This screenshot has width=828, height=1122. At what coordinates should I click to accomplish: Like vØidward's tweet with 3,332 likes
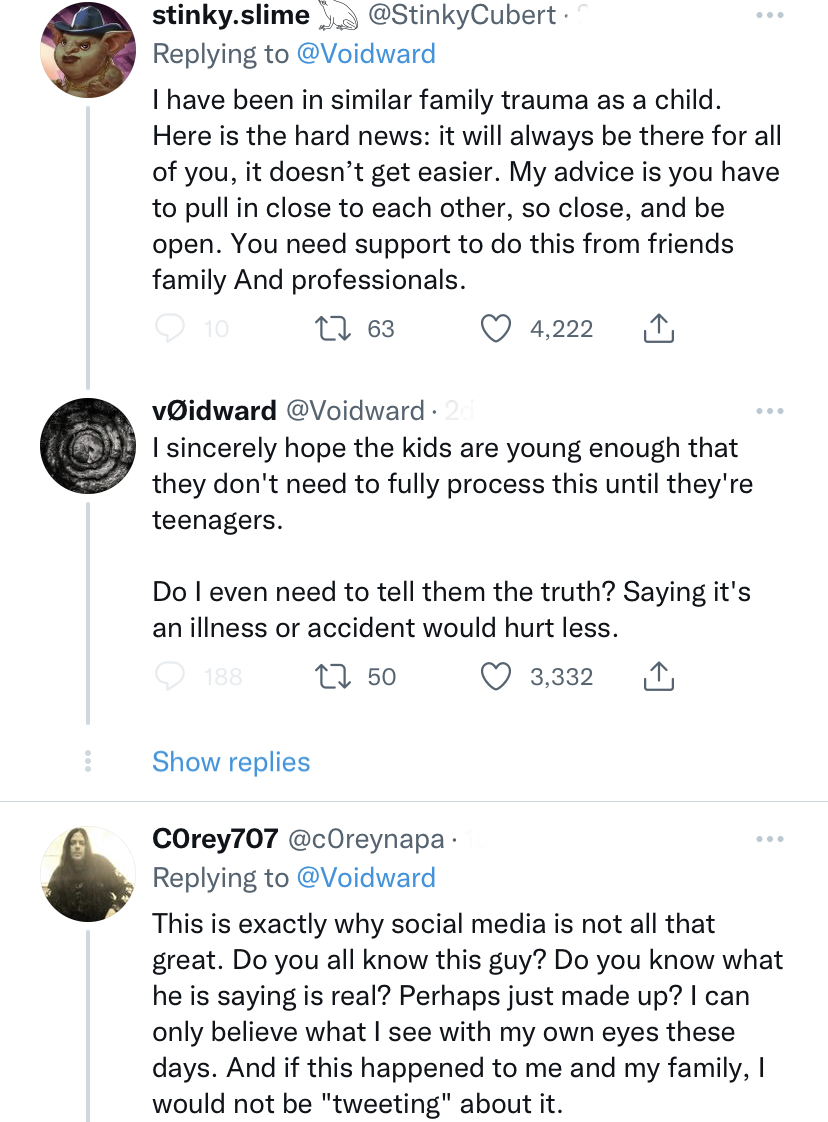(497, 677)
